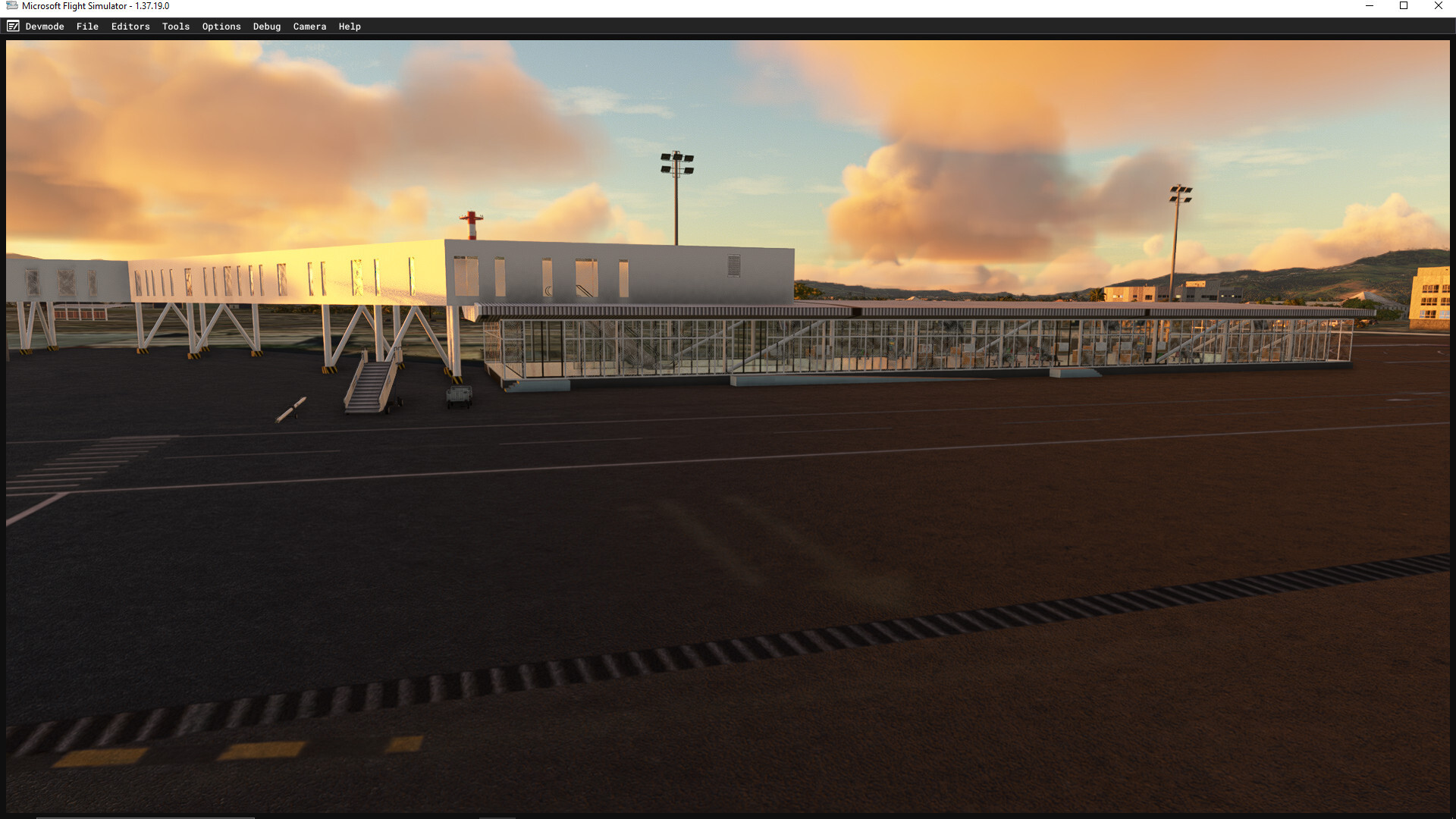Click the tall center floodlight mast top
1456x819 pixels.
676,163
